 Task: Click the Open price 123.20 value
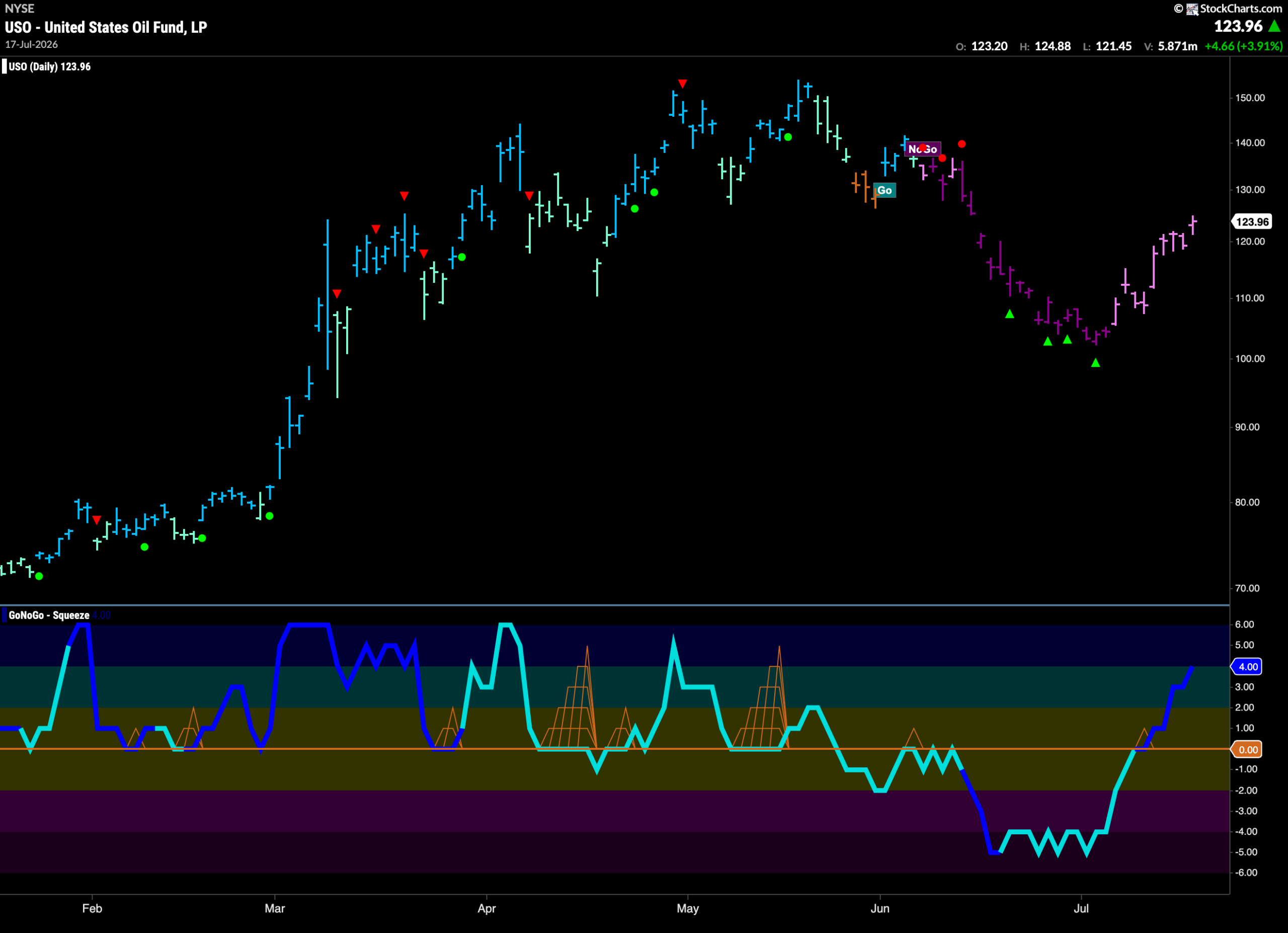(x=989, y=46)
